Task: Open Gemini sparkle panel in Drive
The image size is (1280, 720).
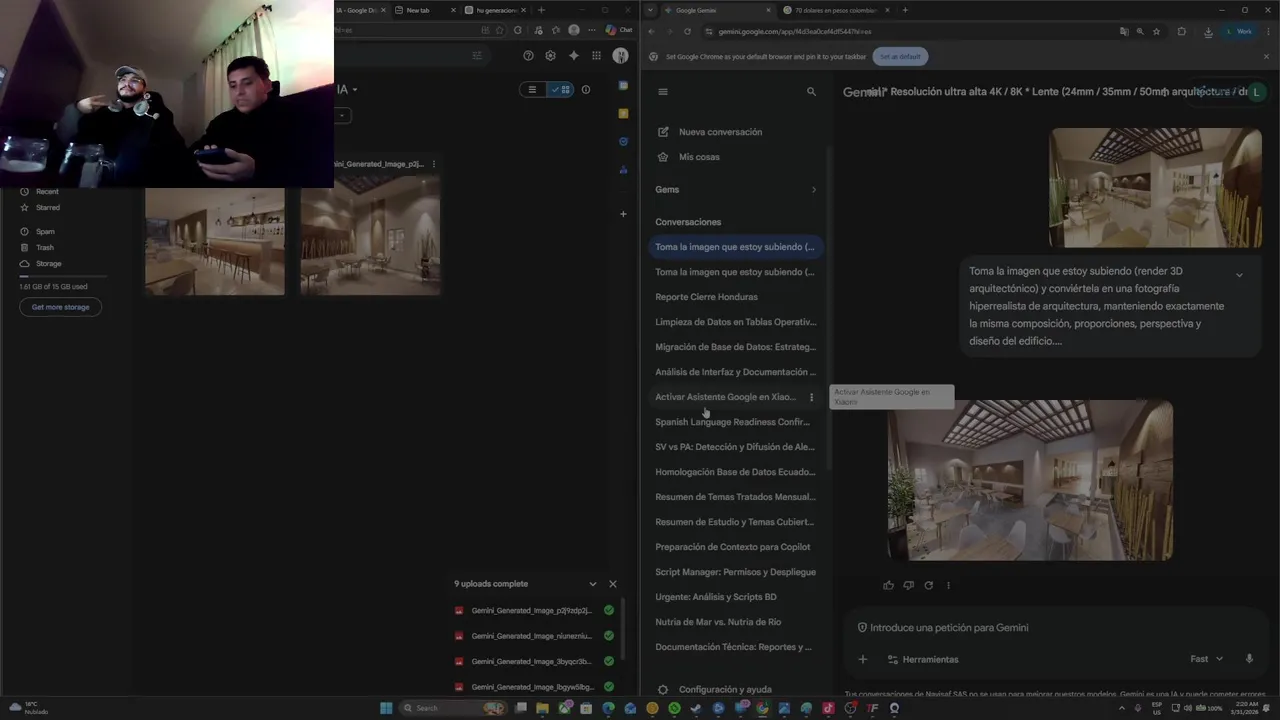Action: (573, 56)
